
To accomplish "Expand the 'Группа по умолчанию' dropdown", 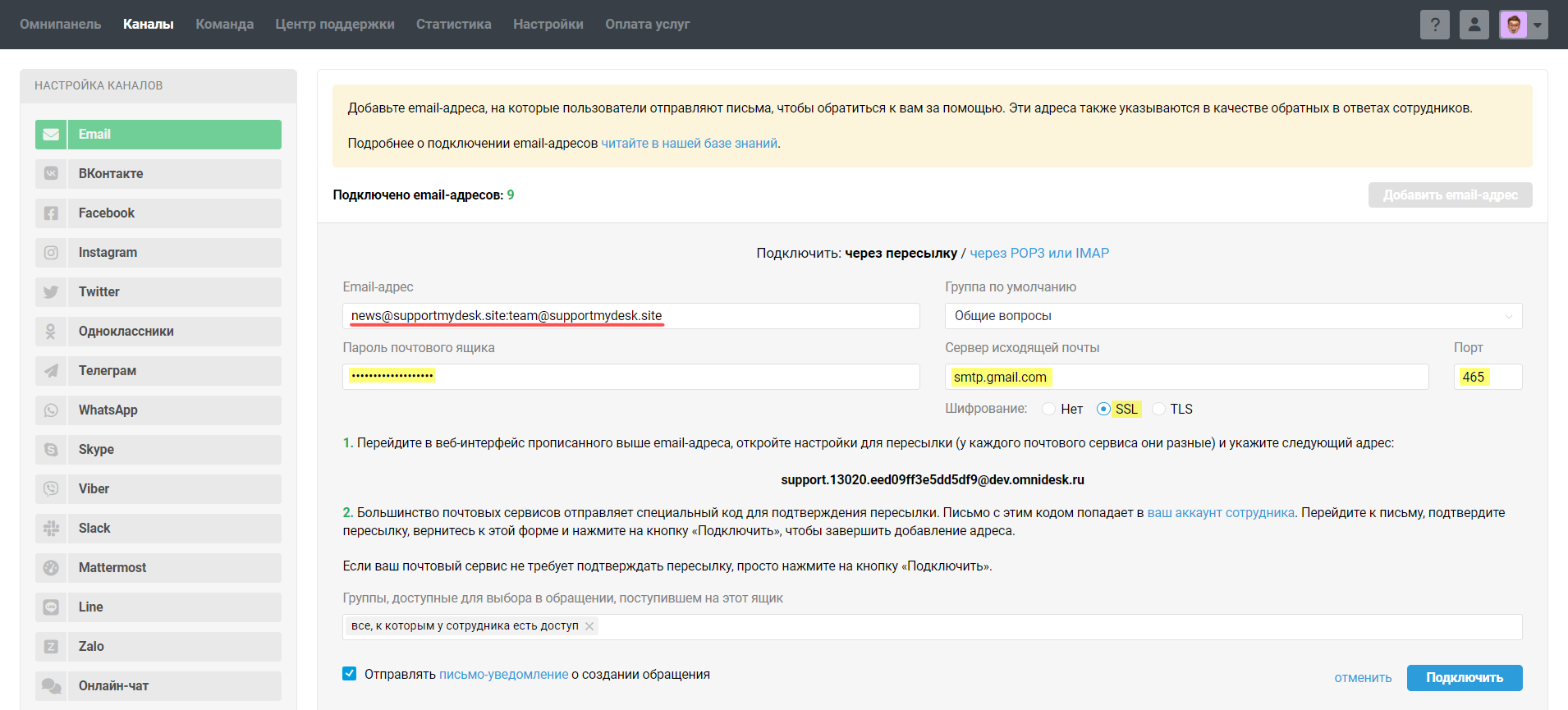I will 1232,316.
